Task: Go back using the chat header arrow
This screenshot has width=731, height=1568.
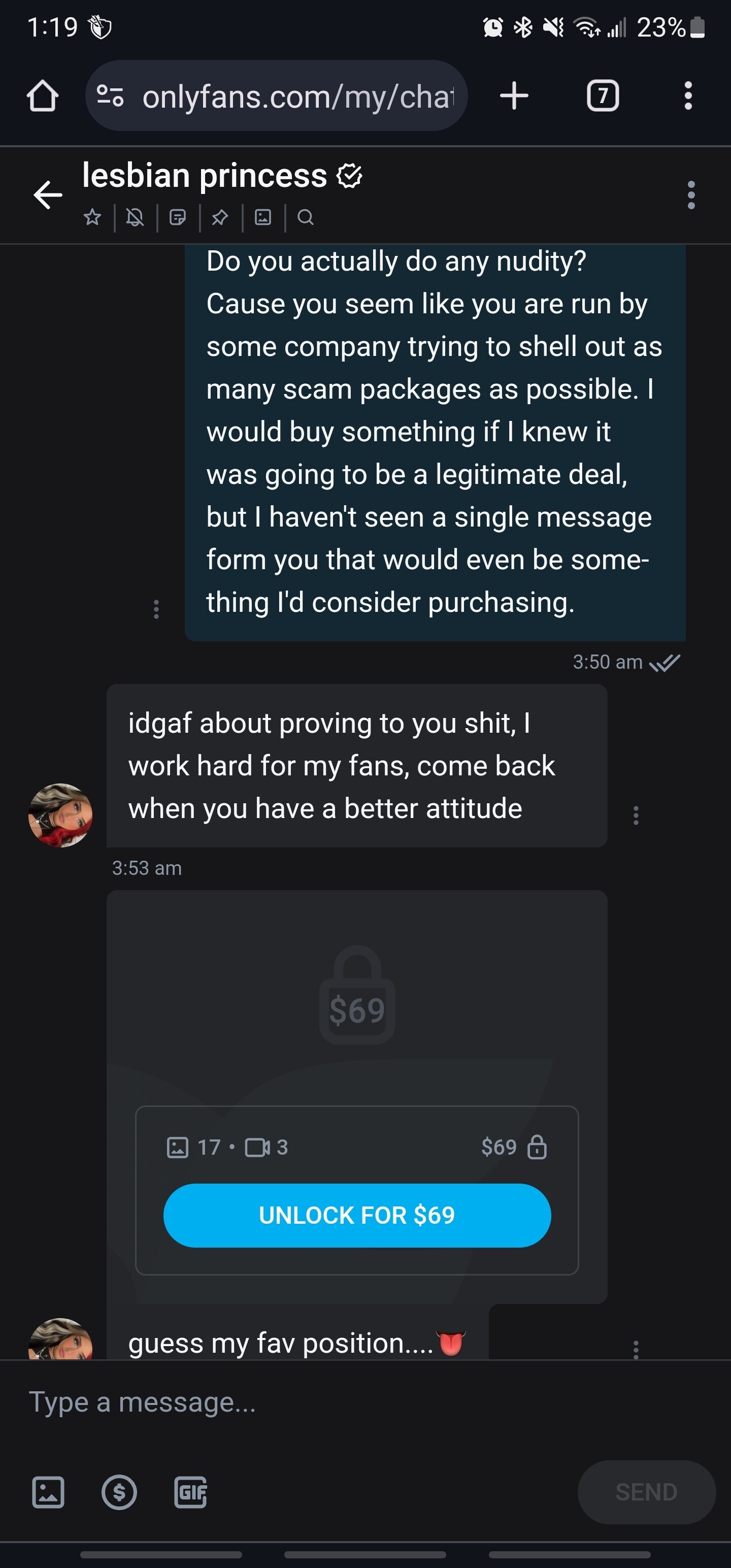Action: pyautogui.click(x=48, y=195)
